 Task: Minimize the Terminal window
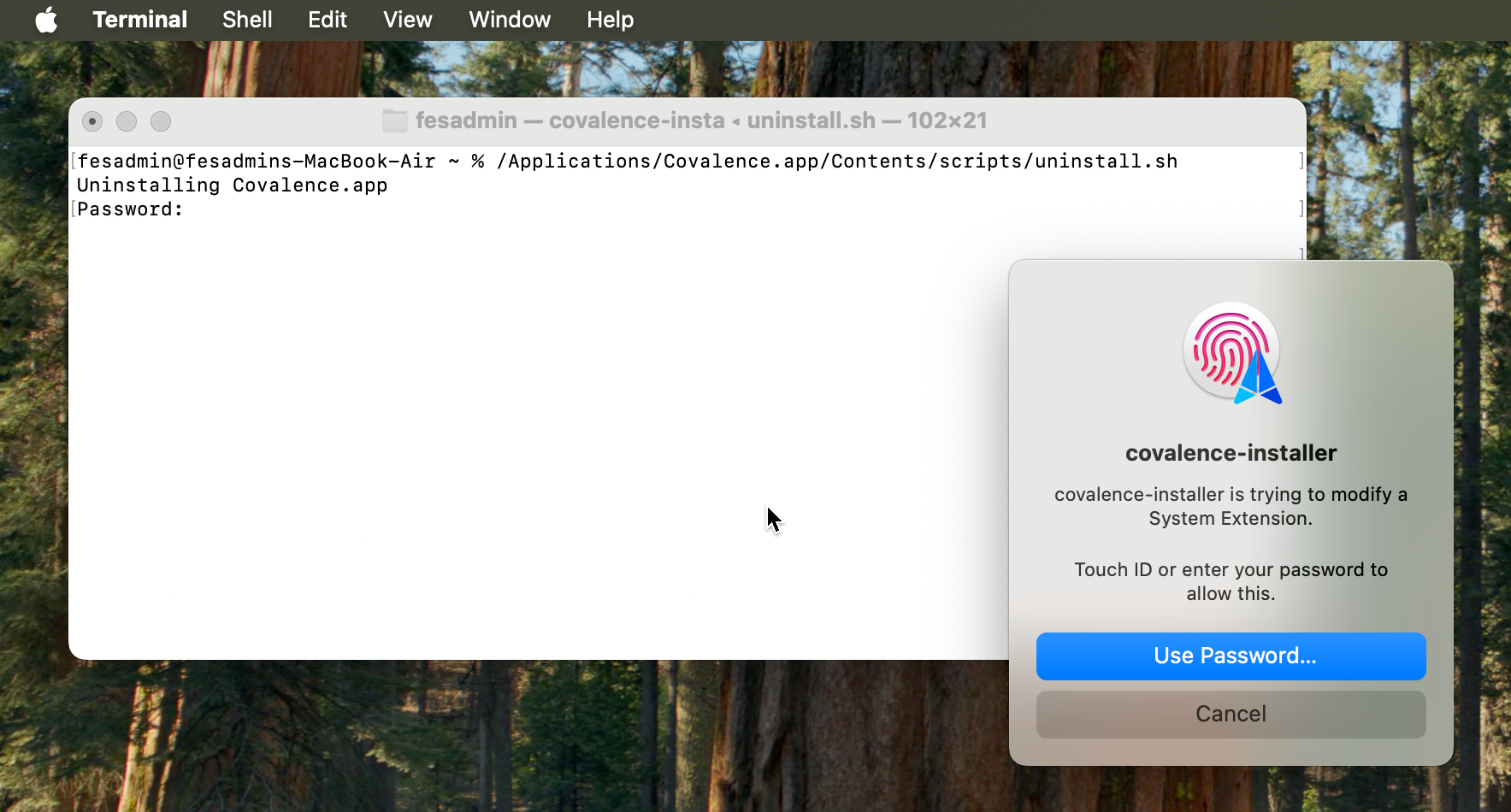click(127, 121)
